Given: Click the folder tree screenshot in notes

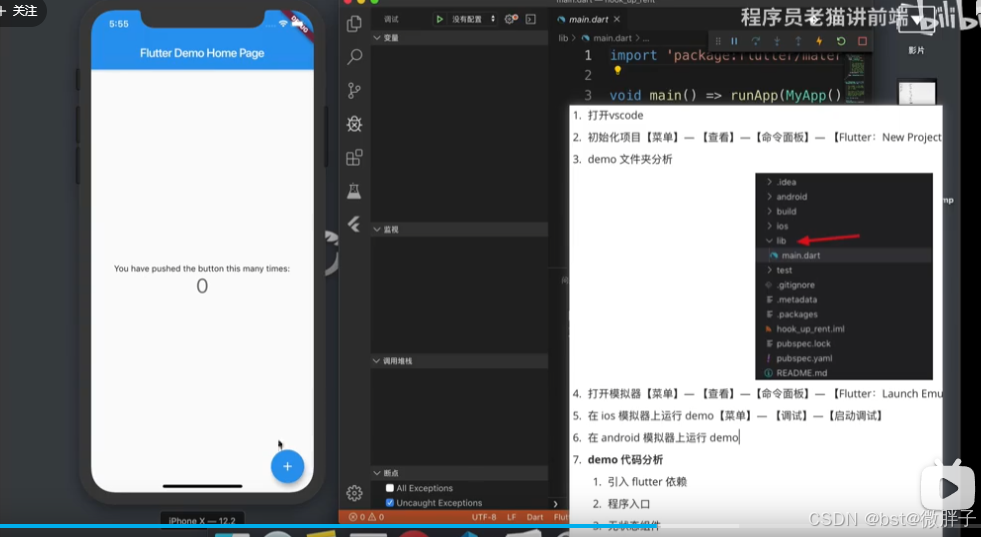Looking at the screenshot, I should 844,276.
